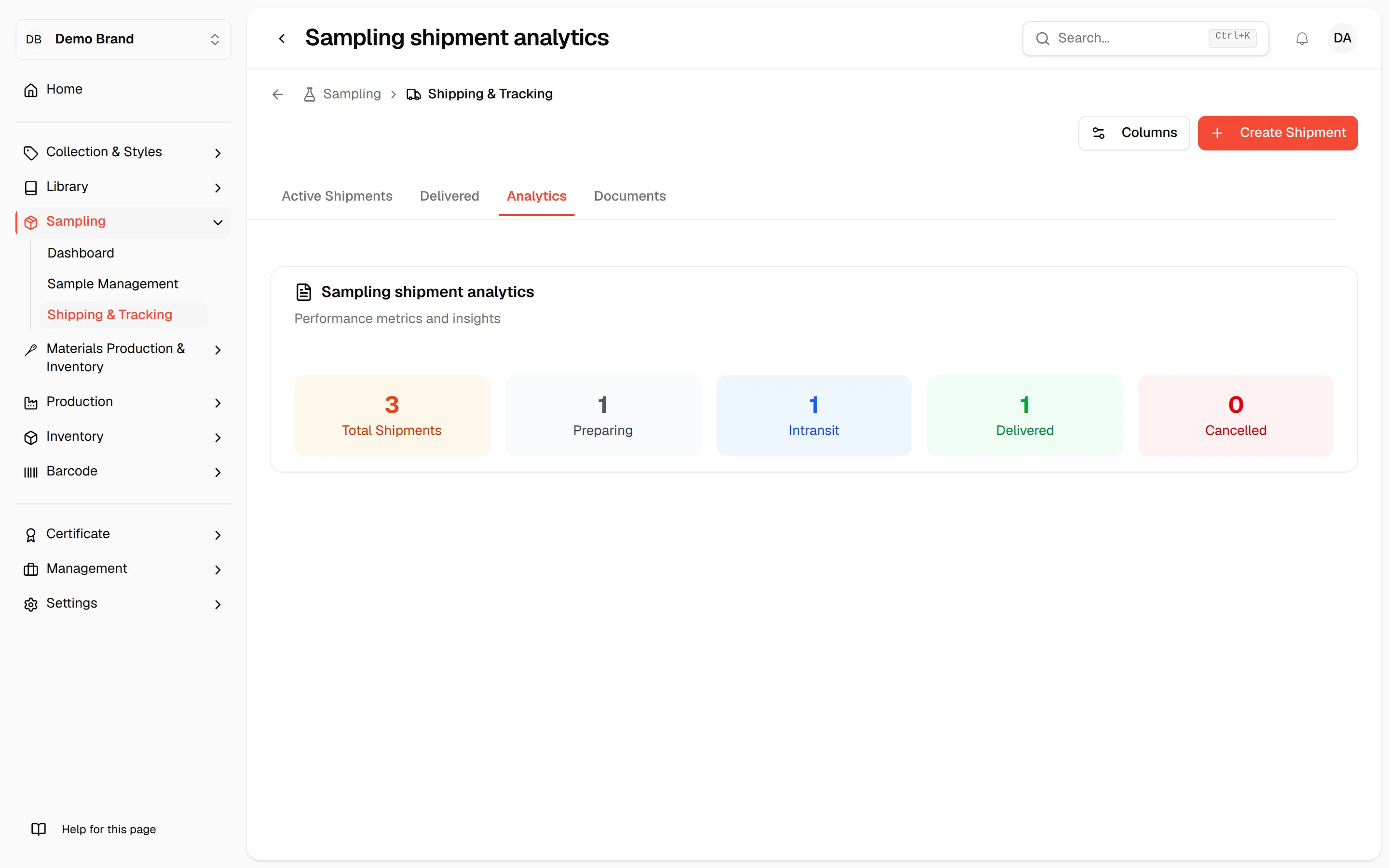The image size is (1389, 868).
Task: Click the Settings gear icon
Action: pos(31,604)
